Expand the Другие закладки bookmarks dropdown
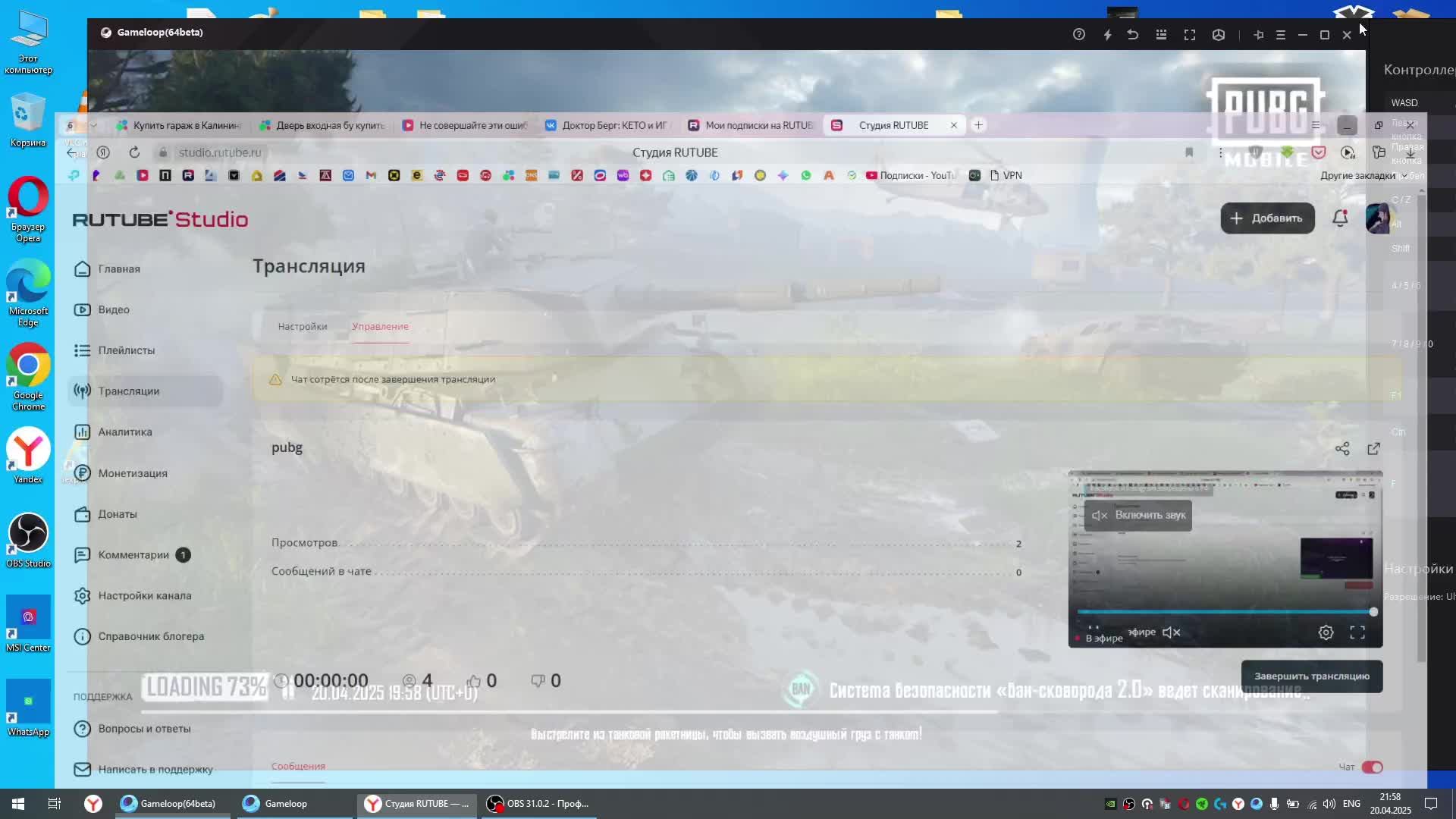The width and height of the screenshot is (1456, 819). coord(1363,176)
